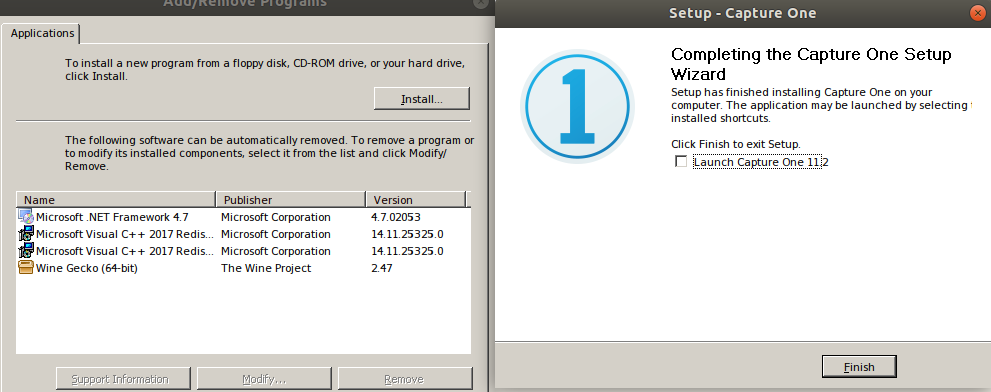Click the Remove button
Screen dimensions: 991x392
pyautogui.click(x=404, y=379)
